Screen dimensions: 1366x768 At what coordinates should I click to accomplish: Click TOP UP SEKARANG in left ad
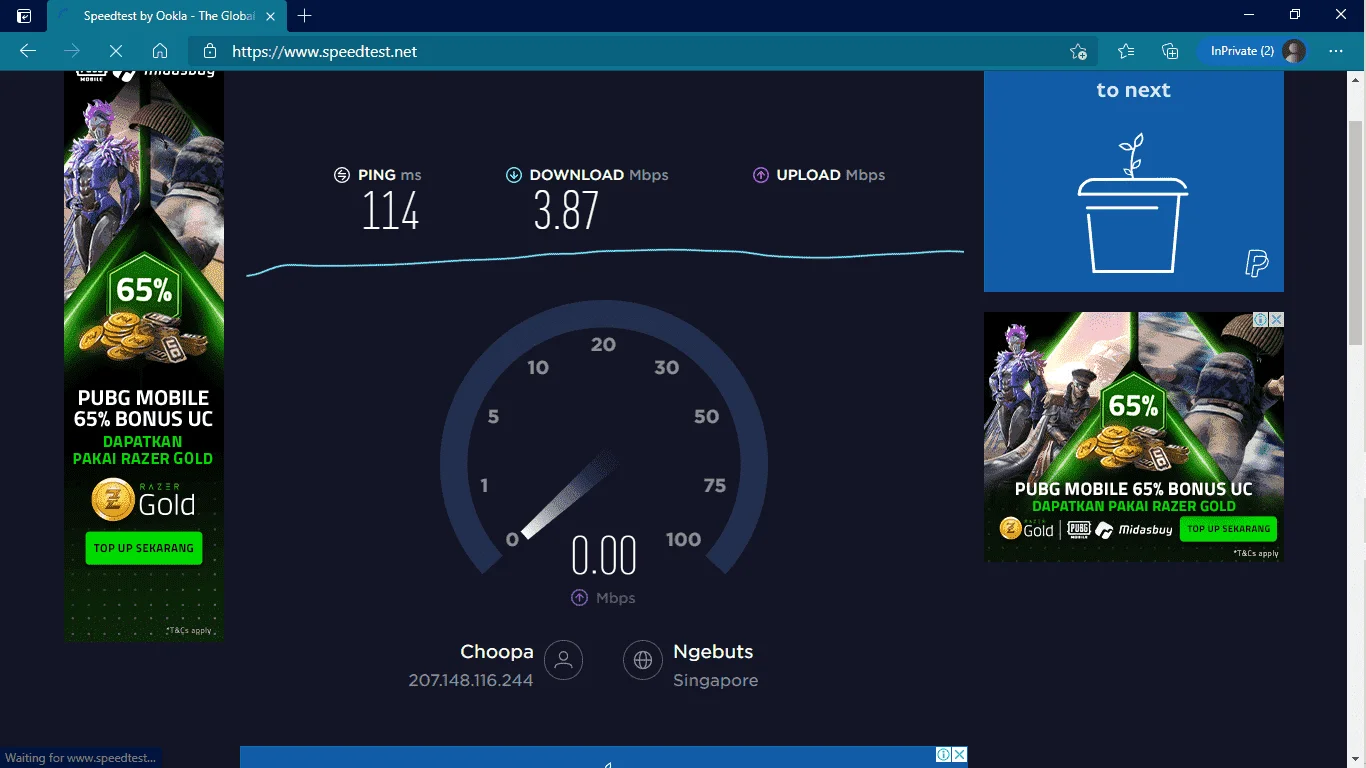(x=144, y=548)
